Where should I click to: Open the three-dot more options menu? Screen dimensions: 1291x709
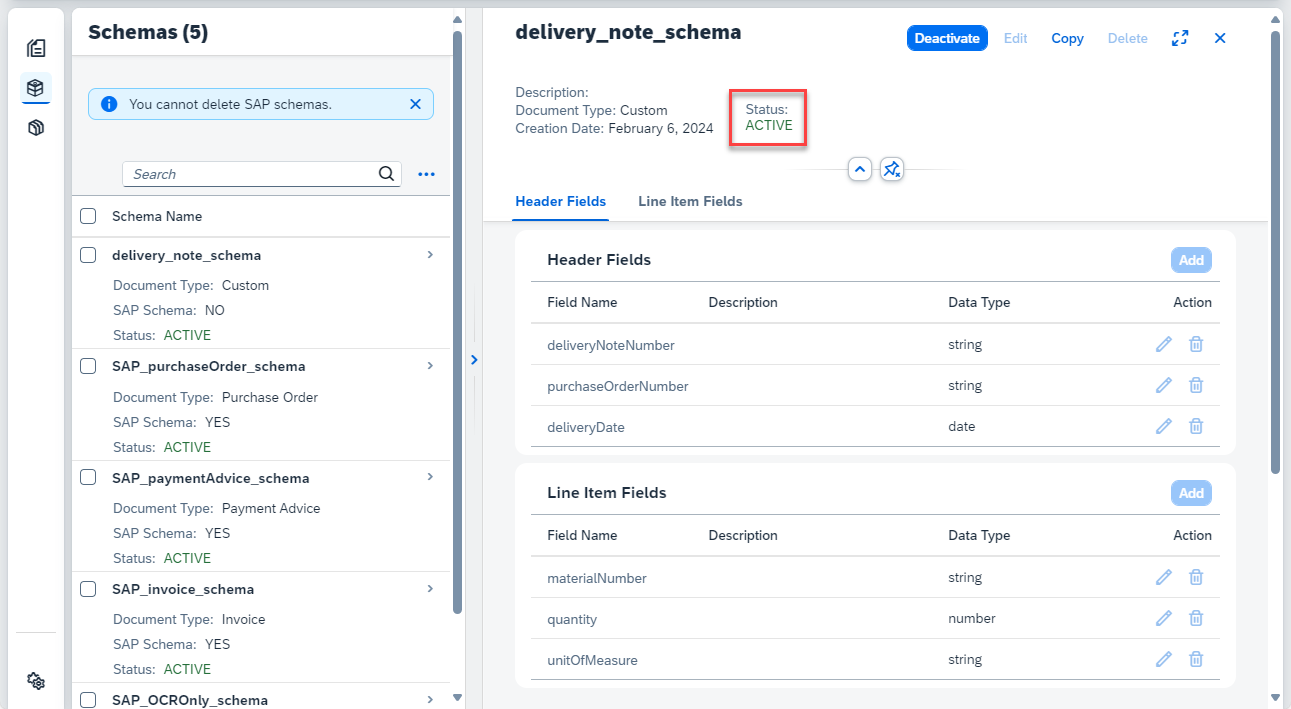coord(427,174)
